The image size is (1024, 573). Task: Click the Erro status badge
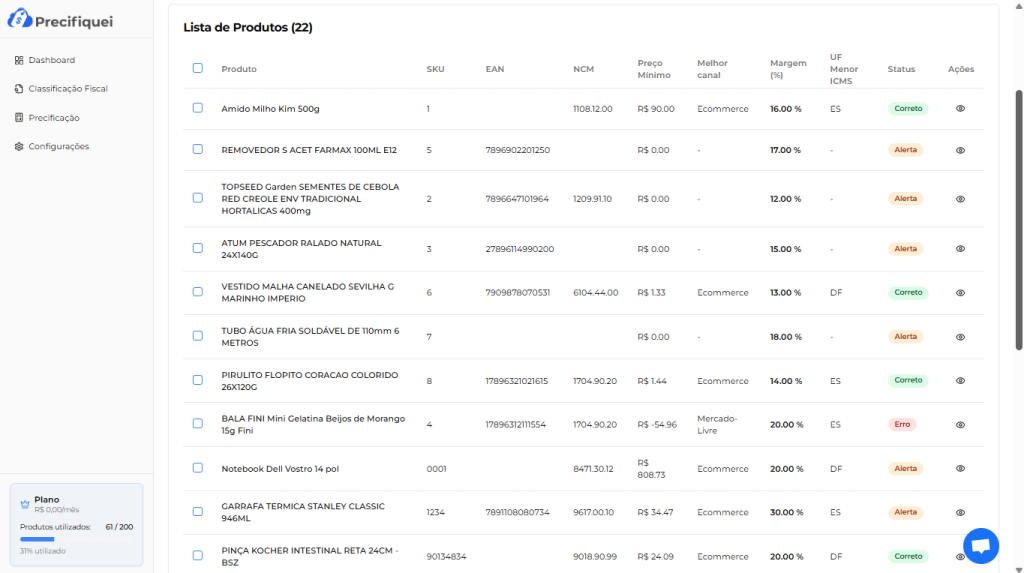[902, 424]
